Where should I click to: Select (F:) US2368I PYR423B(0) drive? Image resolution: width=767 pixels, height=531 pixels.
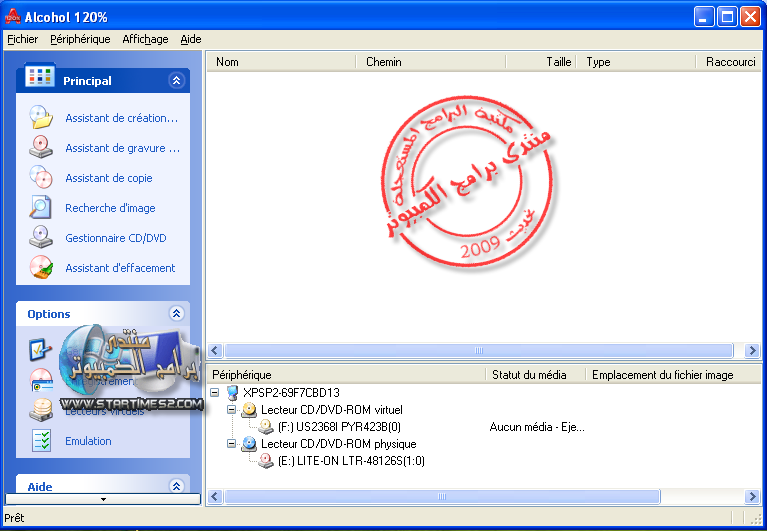coord(339,427)
